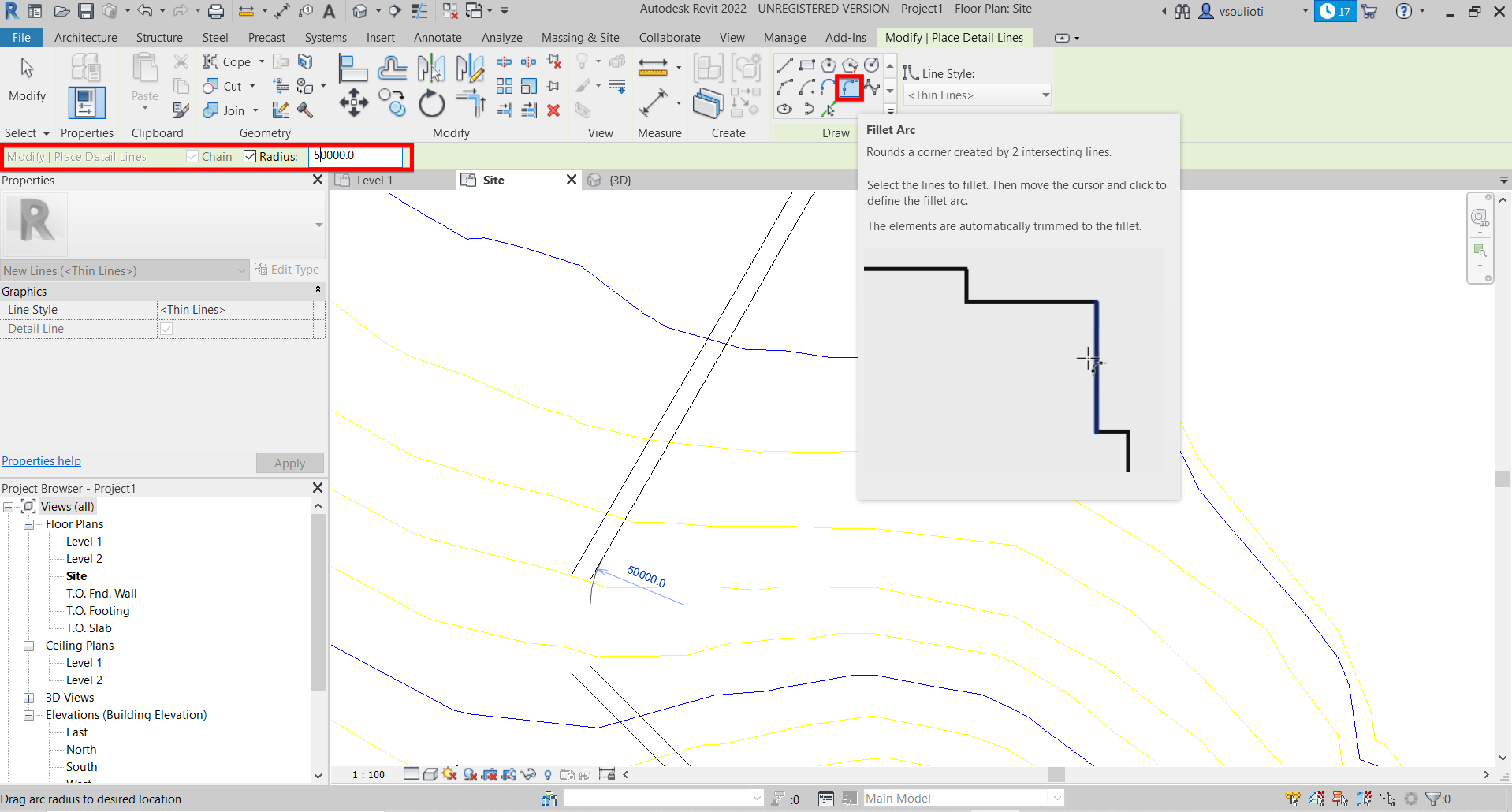Select the Fillet Arc draw tool

tap(850, 88)
